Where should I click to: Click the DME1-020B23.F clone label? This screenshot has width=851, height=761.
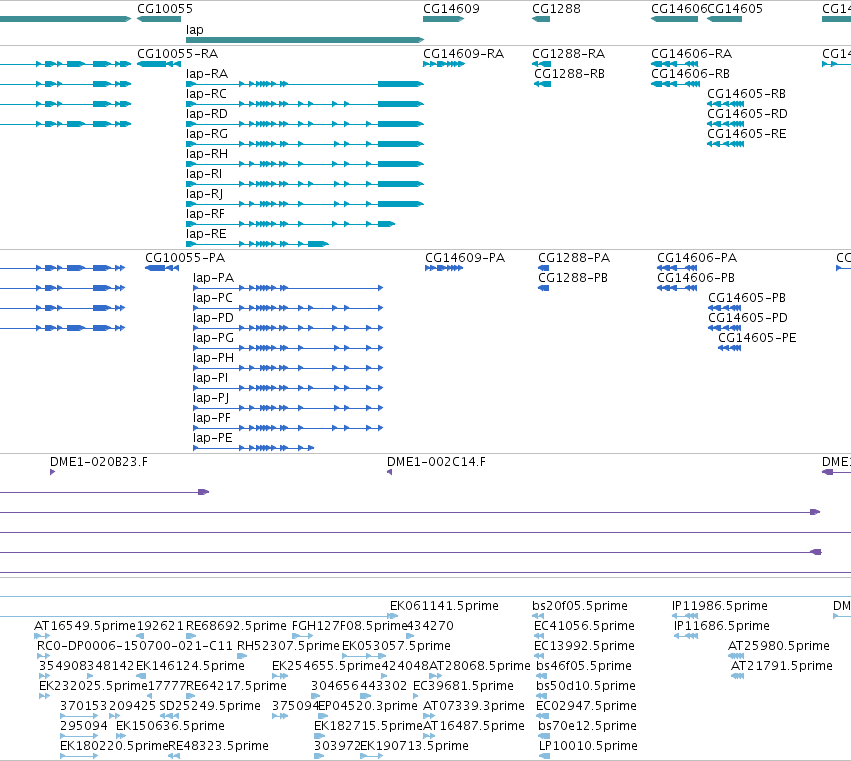tap(99, 462)
